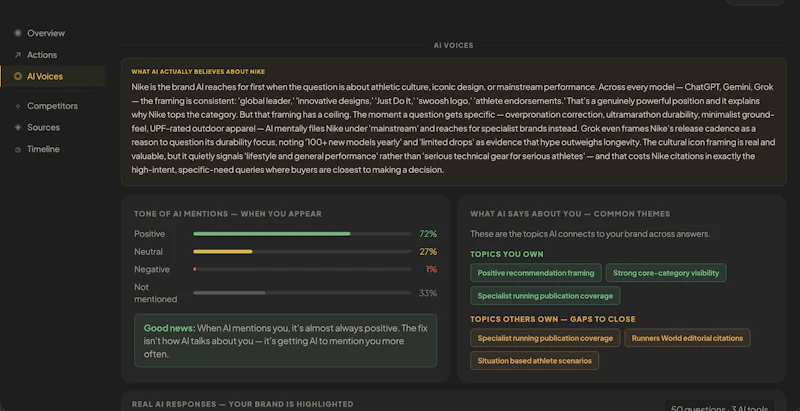The width and height of the screenshot is (800, 411).
Task: Click the Competitors sparkle icon
Action: [x=18, y=106]
